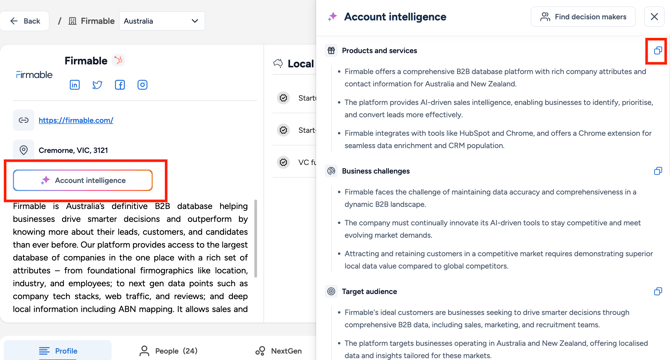
Task: Open the Australia country dropdown
Action: 162,21
